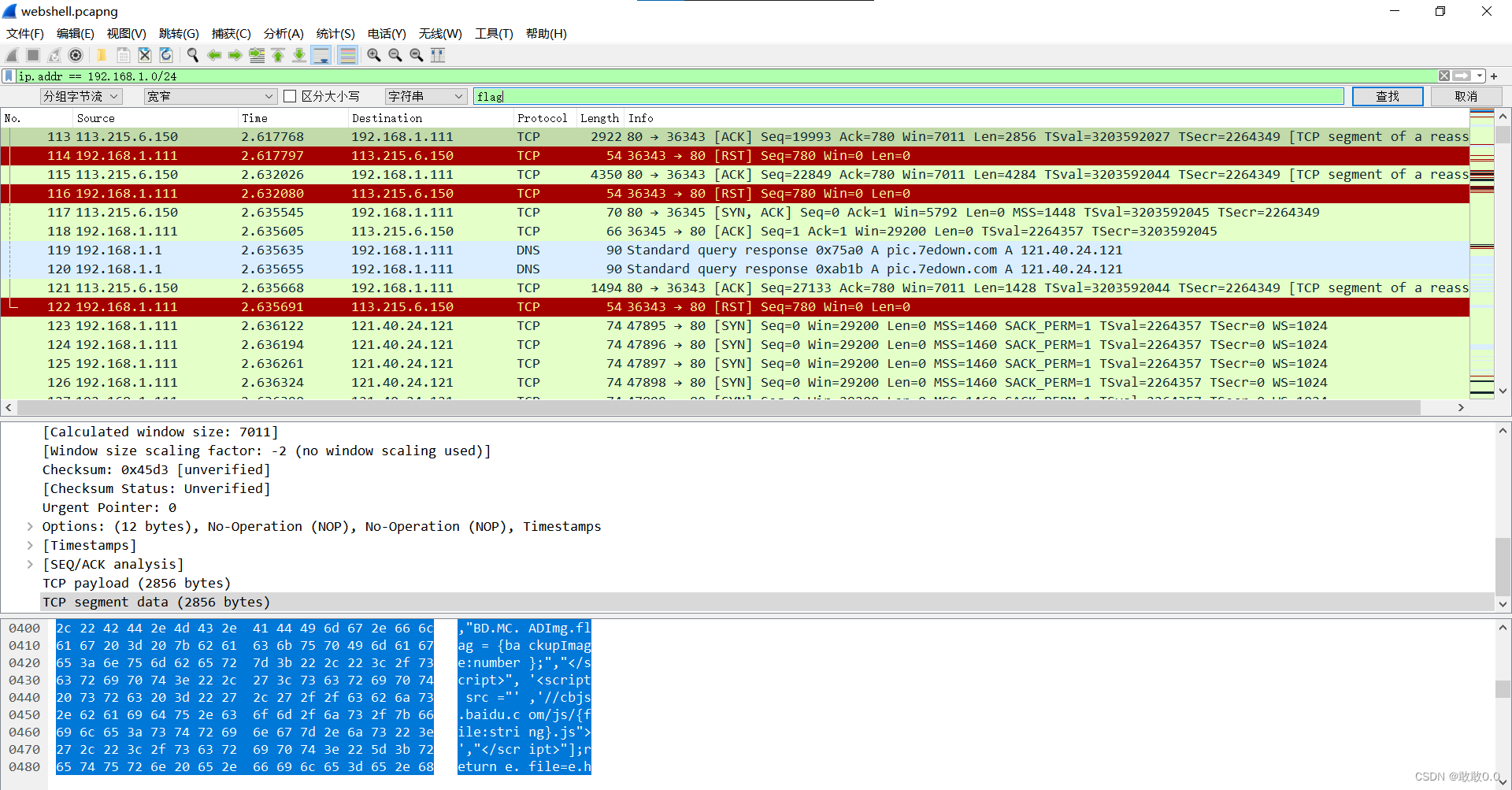
Task: Start a new packet capture
Action: 11,55
